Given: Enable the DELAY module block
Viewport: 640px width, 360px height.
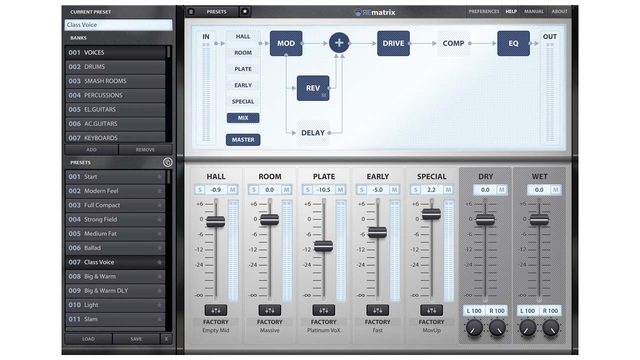Looking at the screenshot, I should pos(313,133).
